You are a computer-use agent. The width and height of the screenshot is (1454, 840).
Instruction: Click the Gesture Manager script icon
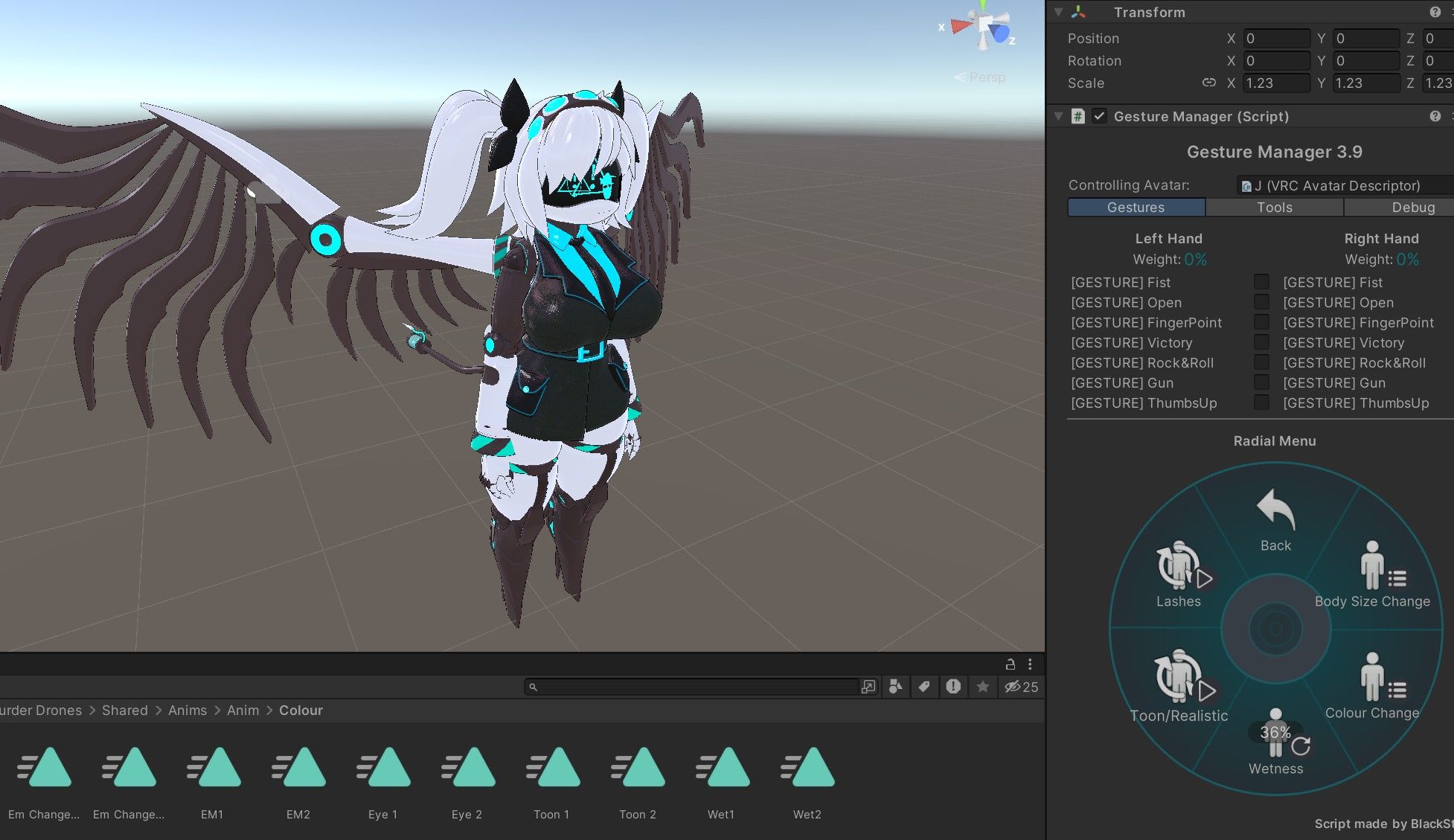[x=1077, y=116]
